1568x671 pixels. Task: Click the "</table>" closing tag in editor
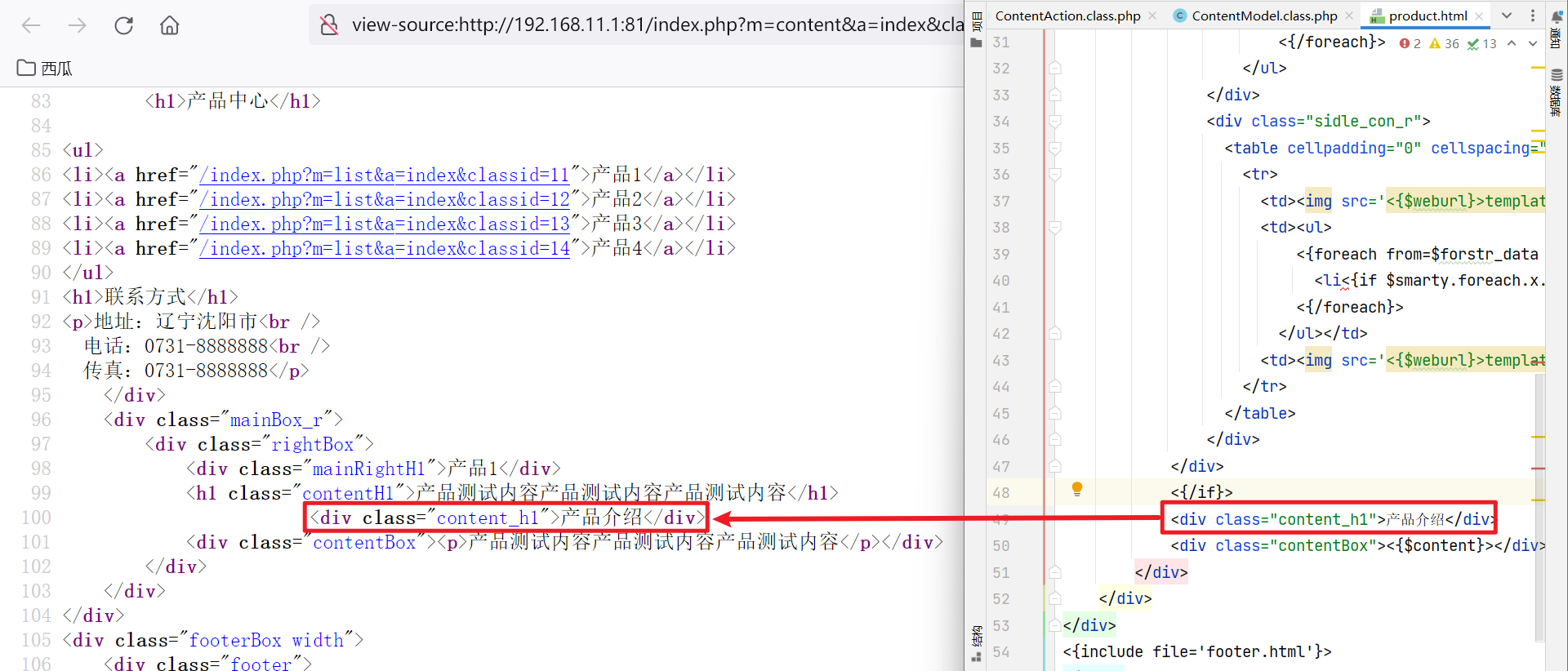(1260, 413)
